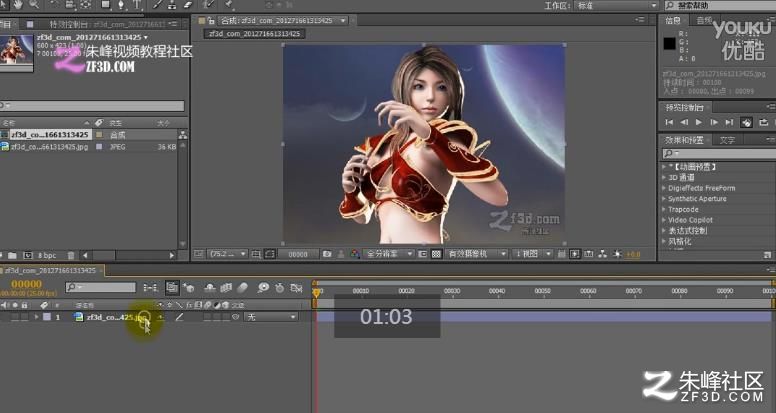
Task: Toggle shy switch for layer 1
Action: (161, 317)
